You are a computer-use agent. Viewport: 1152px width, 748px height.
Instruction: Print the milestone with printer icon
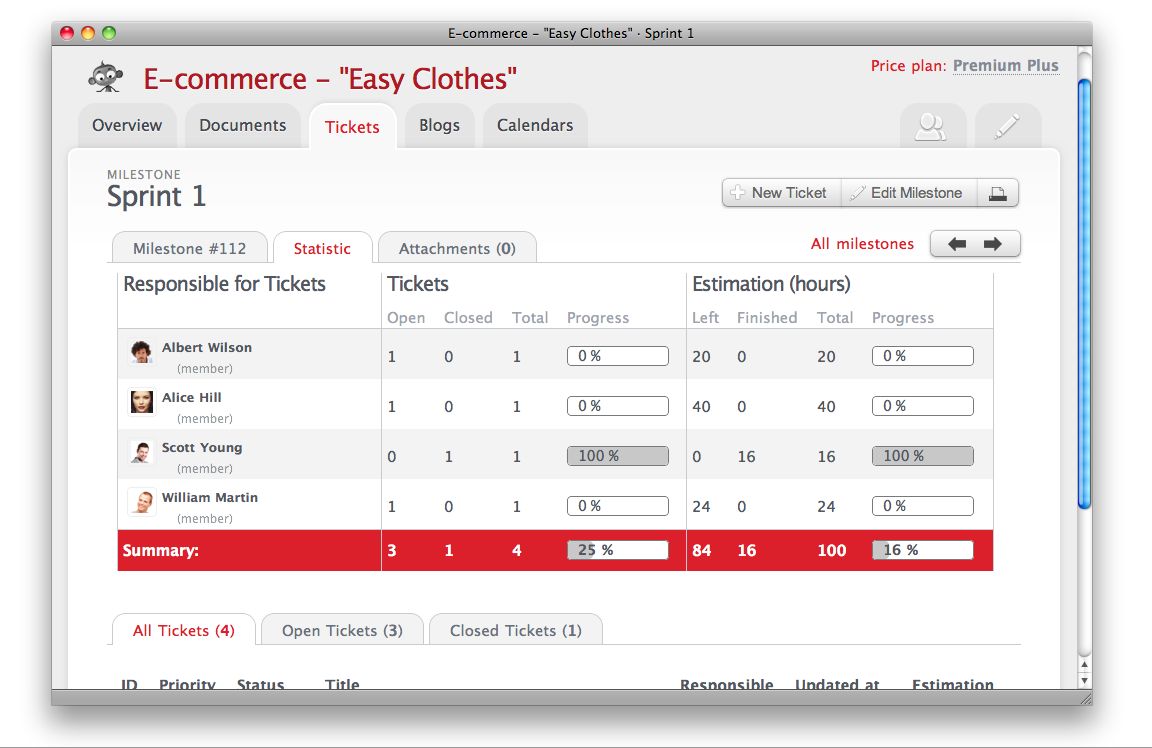click(998, 193)
